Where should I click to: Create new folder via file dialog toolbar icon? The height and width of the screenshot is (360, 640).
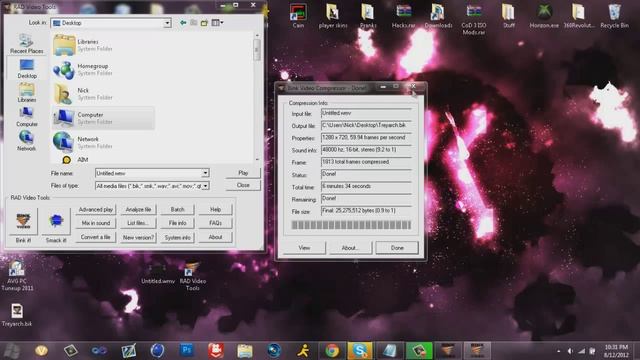pyautogui.click(x=204, y=23)
